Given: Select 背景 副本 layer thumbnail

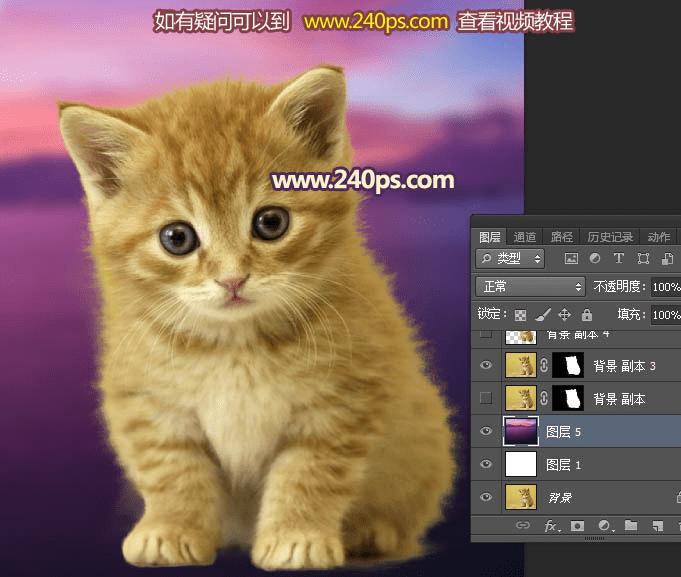Looking at the screenshot, I should (x=521, y=398).
